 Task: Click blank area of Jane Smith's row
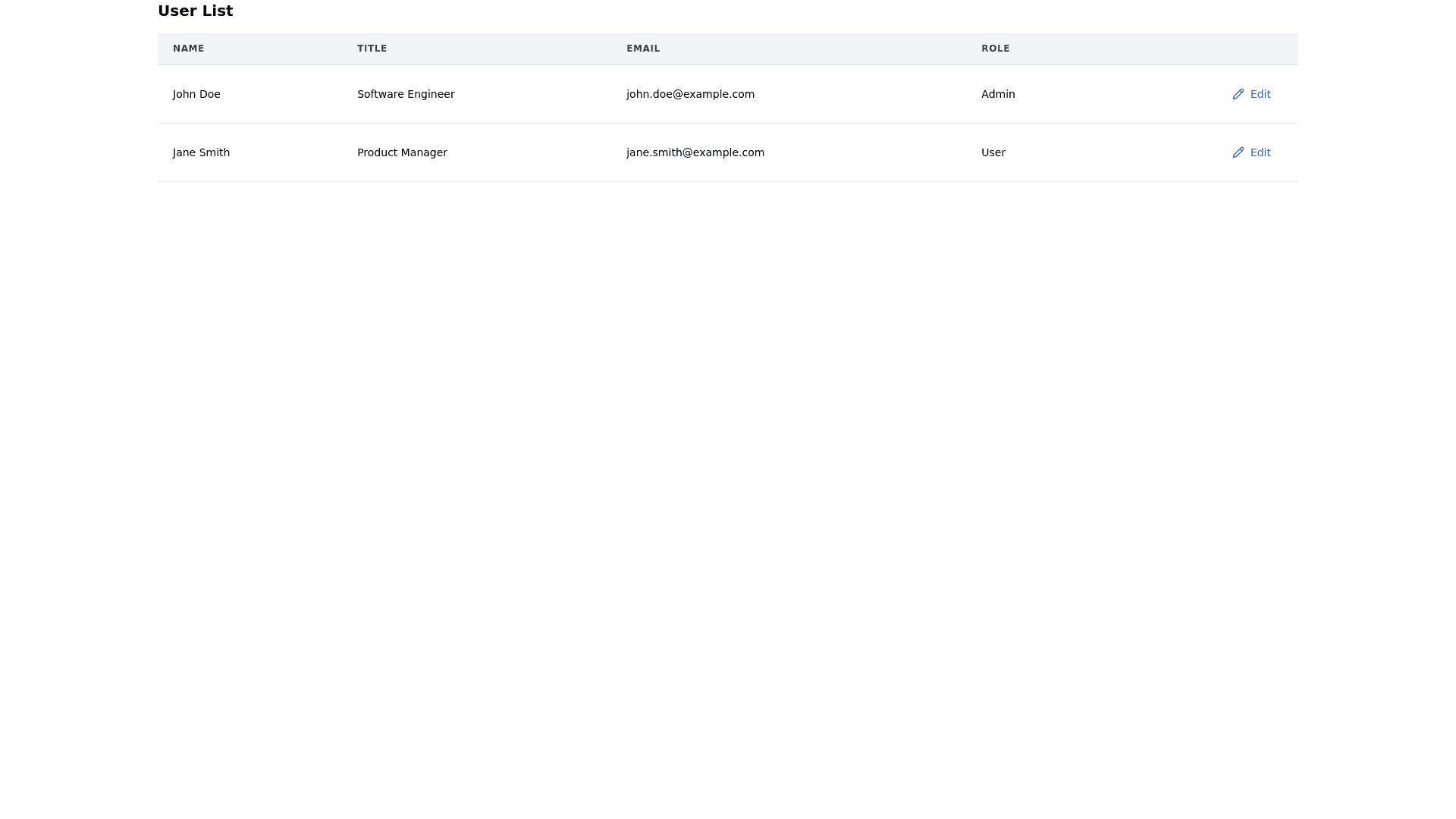point(1122,152)
